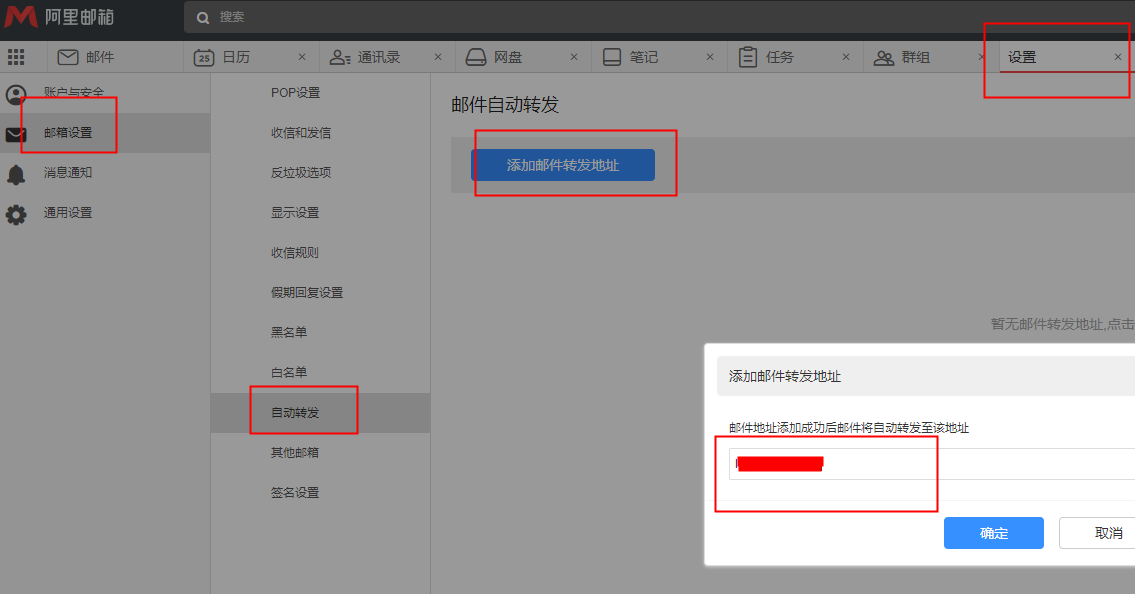Viewport: 1135px width, 594px height.
Task: Open 账户与安全 account section
Action: click(73, 92)
